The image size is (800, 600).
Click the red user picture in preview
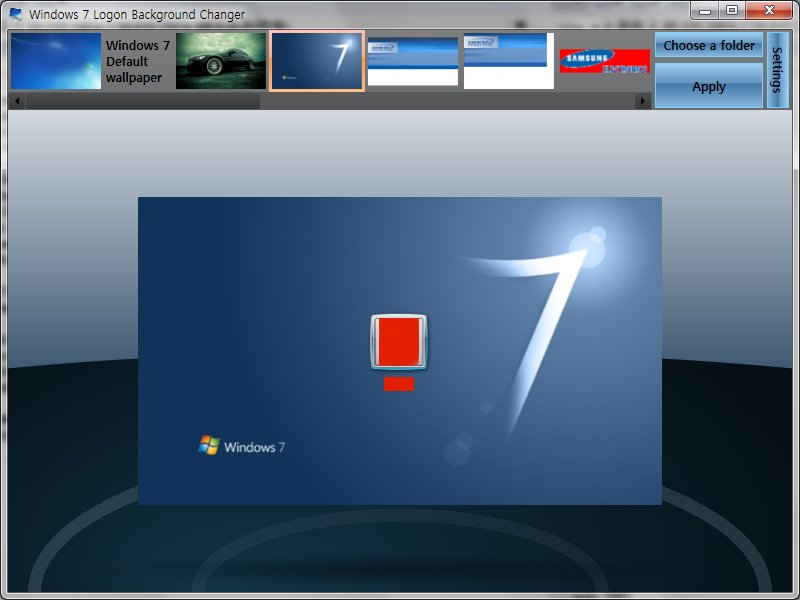pos(398,342)
